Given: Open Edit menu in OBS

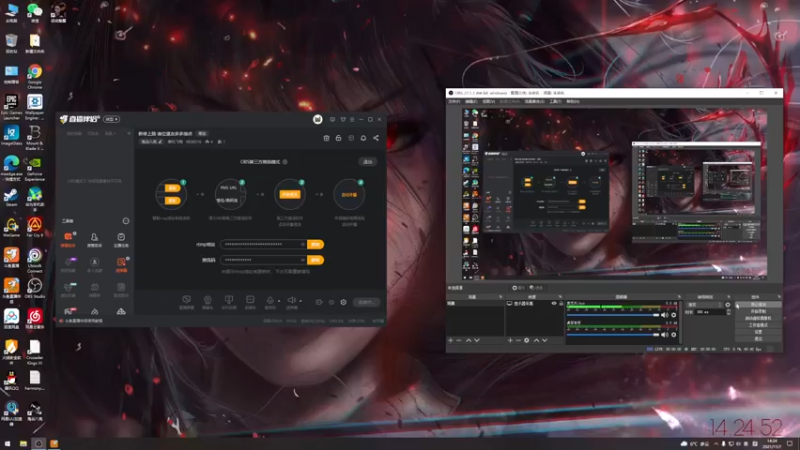Looking at the screenshot, I should pyautogui.click(x=471, y=102).
